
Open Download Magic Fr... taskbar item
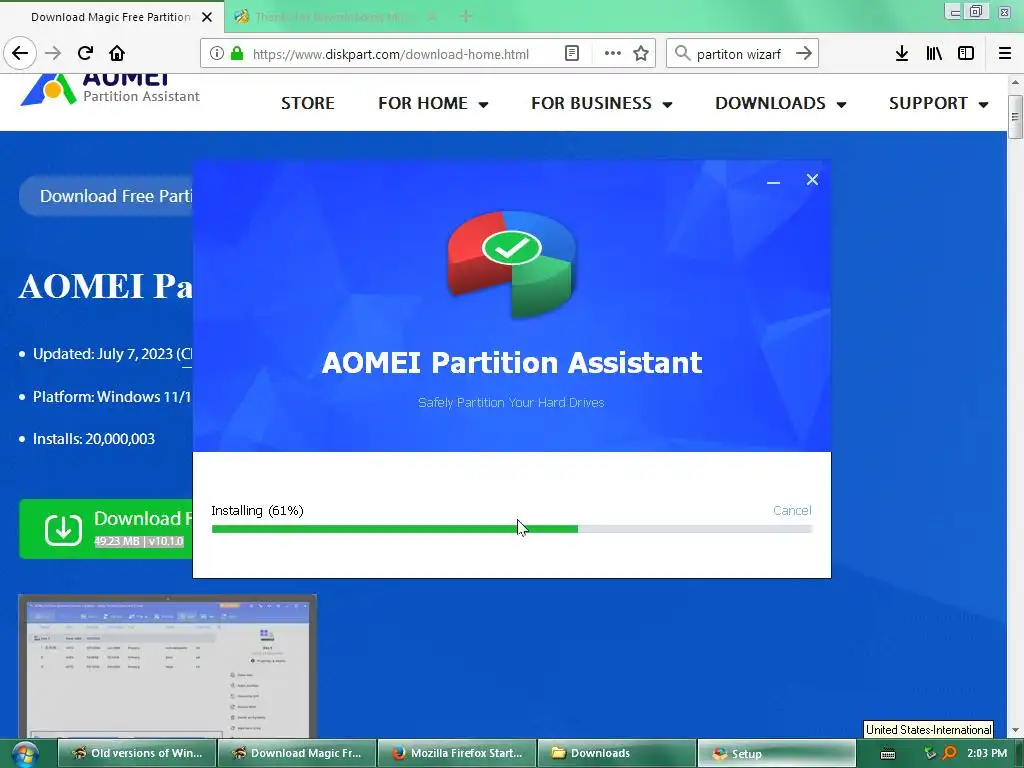(297, 753)
